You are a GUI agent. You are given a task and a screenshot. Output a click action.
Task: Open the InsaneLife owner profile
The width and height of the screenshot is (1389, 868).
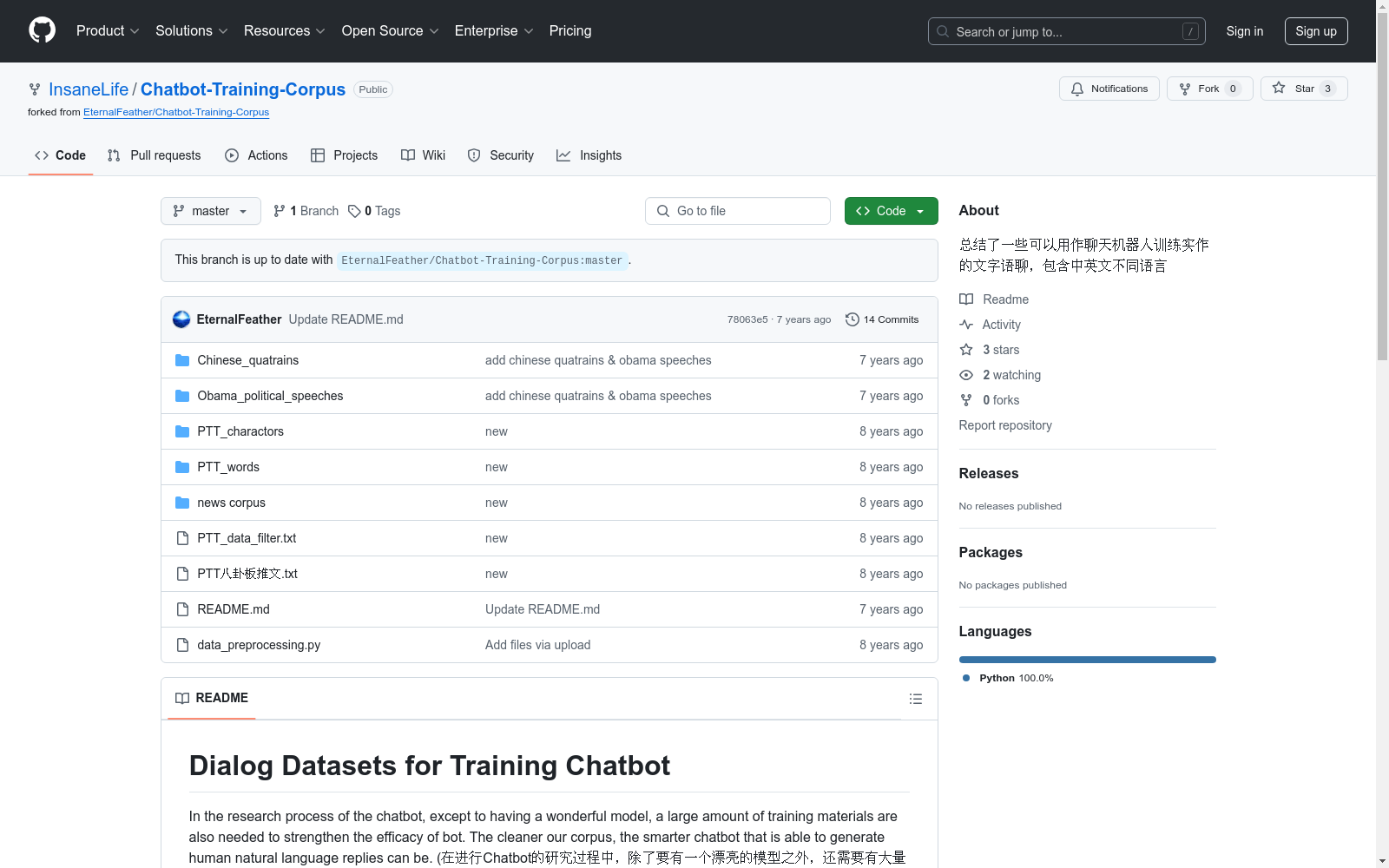point(89,89)
